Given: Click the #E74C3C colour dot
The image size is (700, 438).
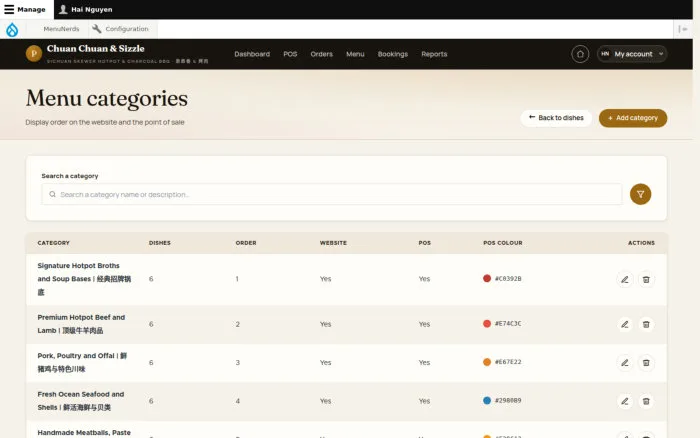Looking at the screenshot, I should pyautogui.click(x=487, y=324).
